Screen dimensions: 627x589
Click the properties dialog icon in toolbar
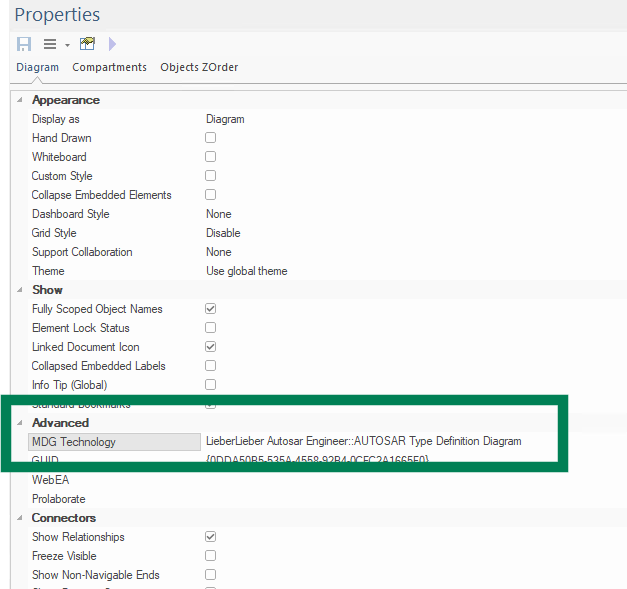[88, 44]
